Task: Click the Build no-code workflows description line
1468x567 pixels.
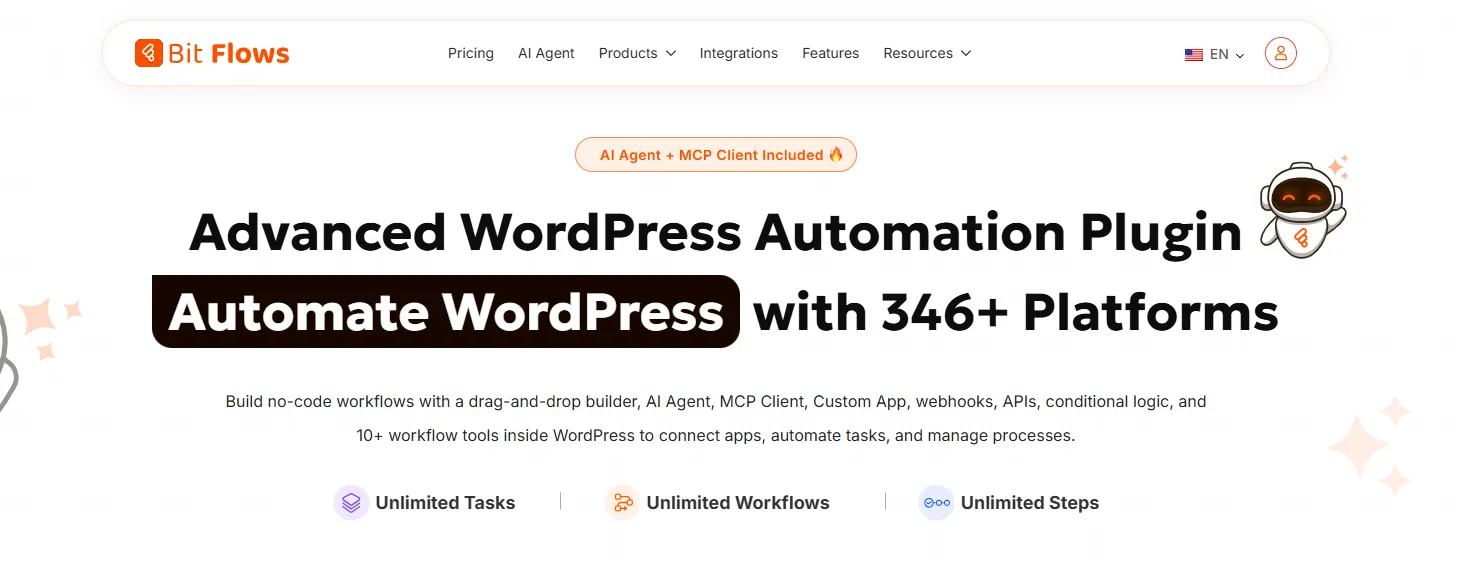Action: (x=716, y=402)
